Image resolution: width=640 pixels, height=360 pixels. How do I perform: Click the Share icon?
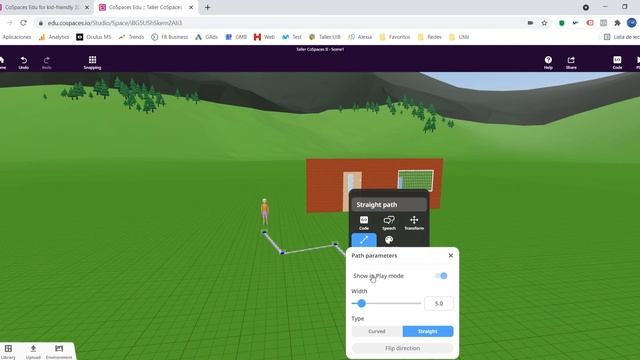point(571,62)
